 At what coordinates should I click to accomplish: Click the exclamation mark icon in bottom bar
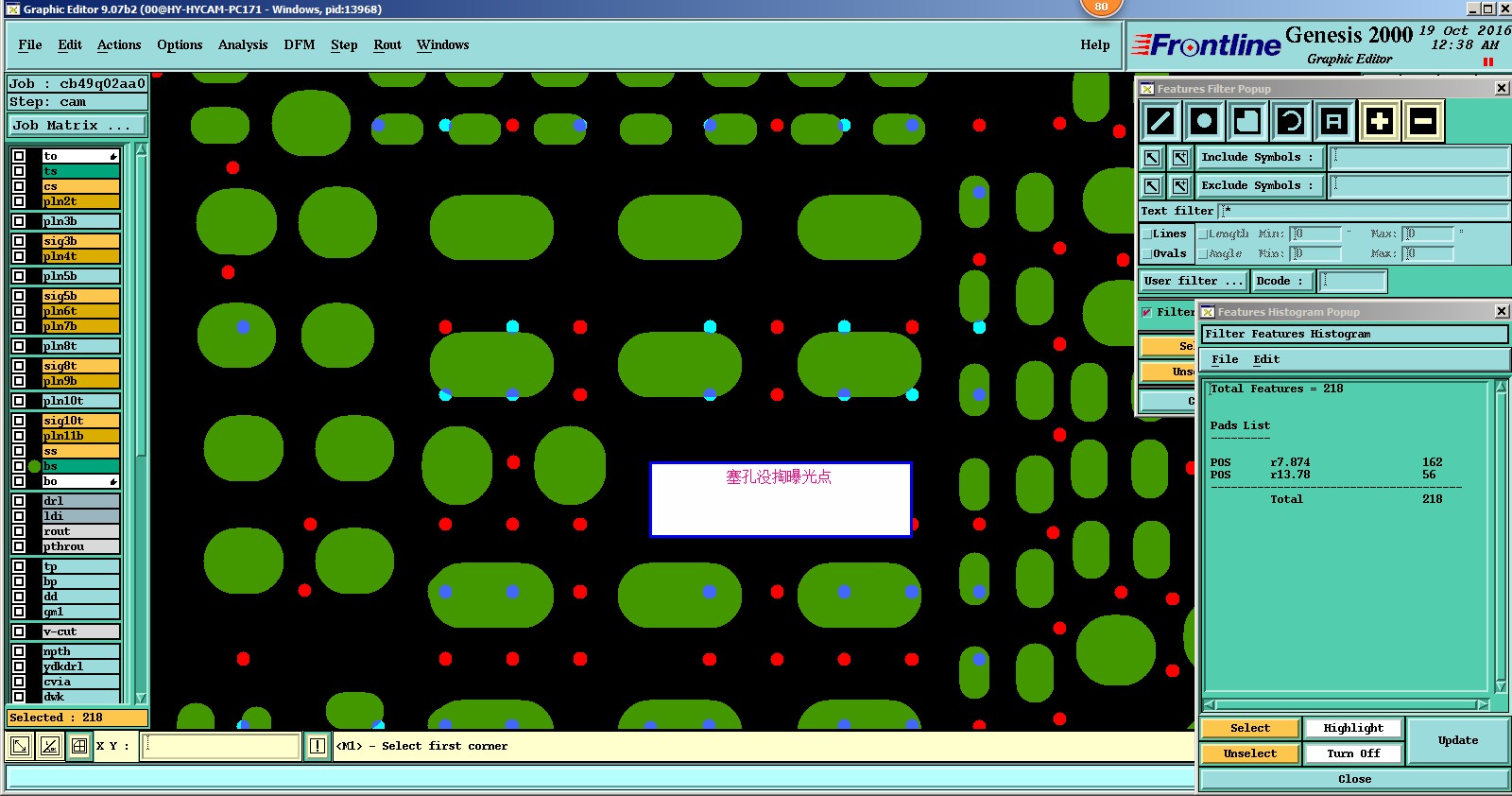pyautogui.click(x=318, y=746)
